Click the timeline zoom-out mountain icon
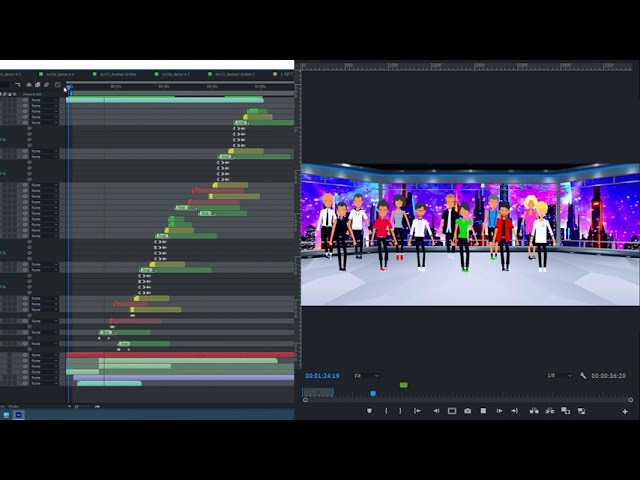The width and height of the screenshot is (640, 480). pyautogui.click(x=69, y=407)
